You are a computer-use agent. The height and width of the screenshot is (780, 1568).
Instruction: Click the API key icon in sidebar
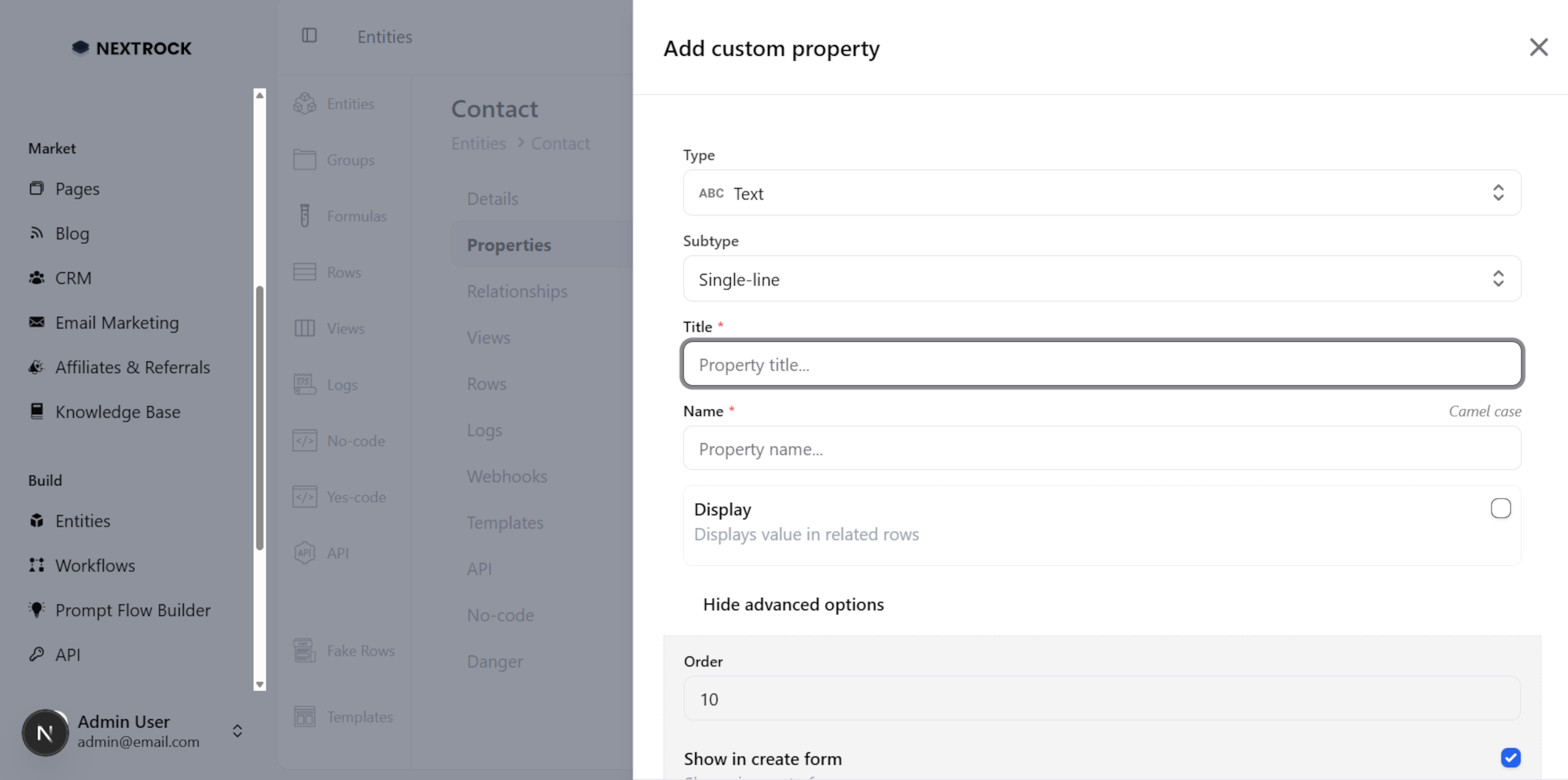pos(37,654)
